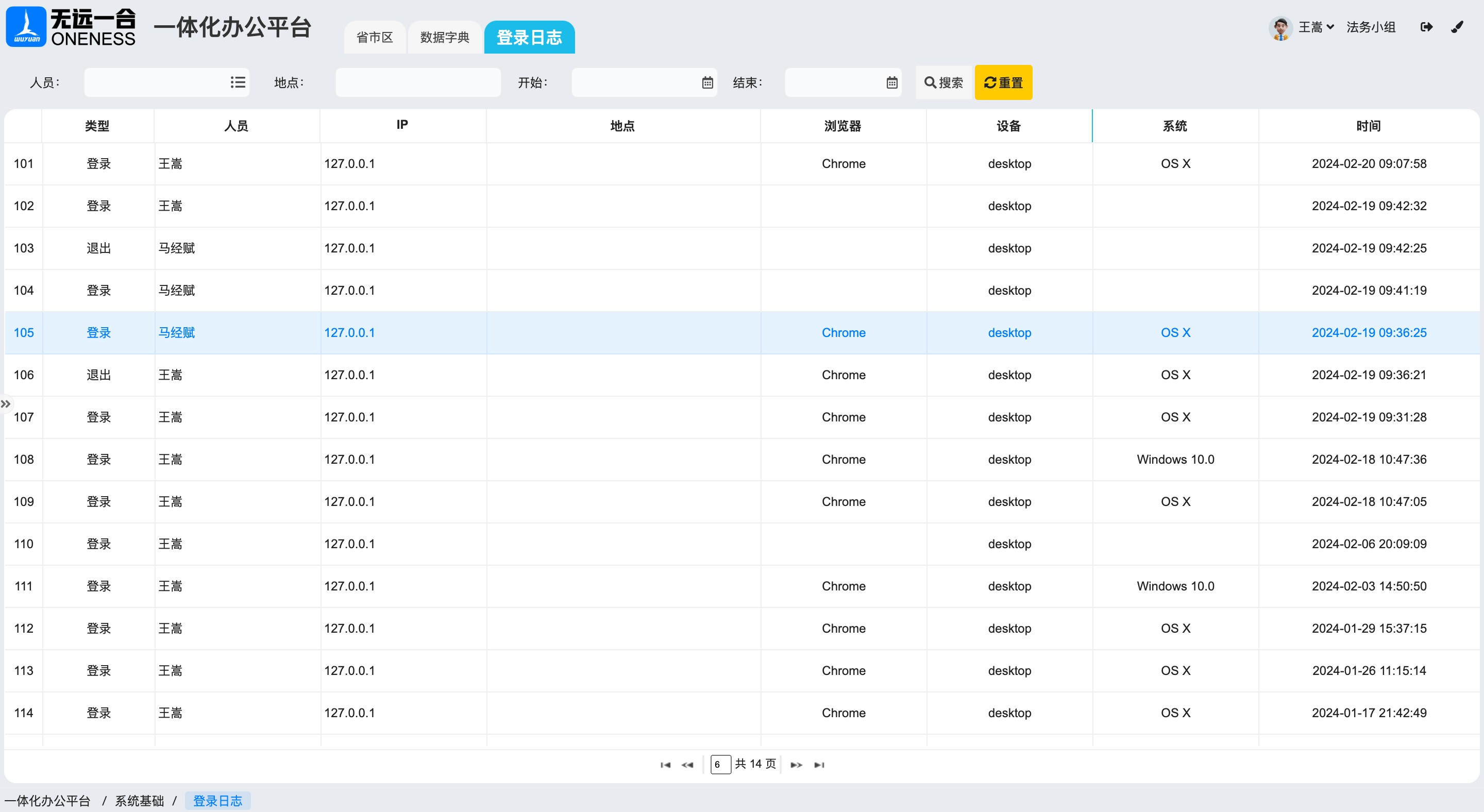Go to the first page
Image resolution: width=1484 pixels, height=812 pixels.
coord(665,765)
